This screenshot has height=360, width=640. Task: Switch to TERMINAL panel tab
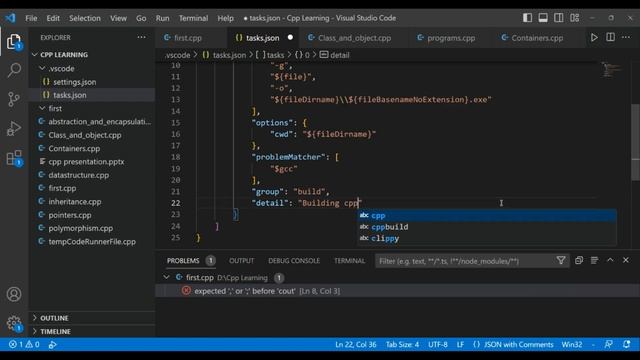click(x=349, y=261)
